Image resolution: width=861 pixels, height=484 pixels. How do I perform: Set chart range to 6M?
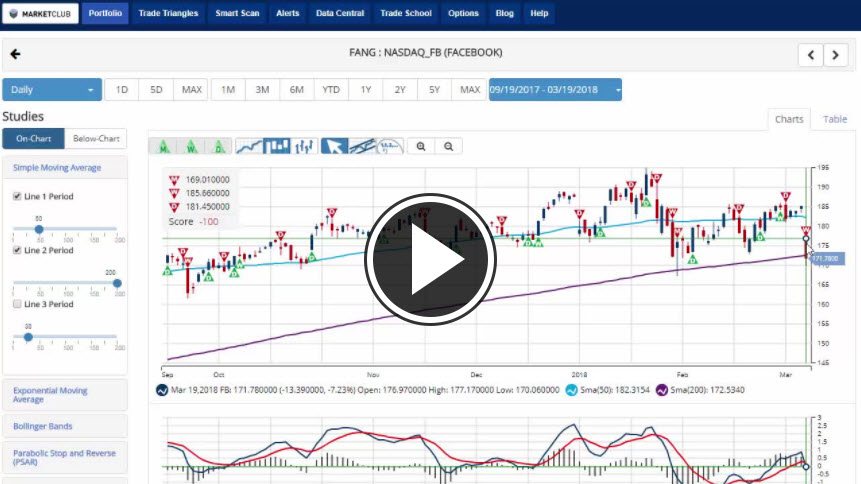[297, 90]
